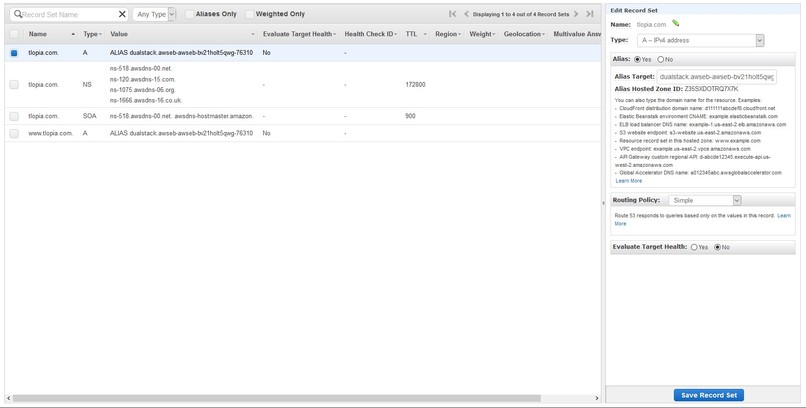Viewport: 806px width, 408px height.
Task: Toggle the Aliases Only checkbox
Action: tap(190, 14)
